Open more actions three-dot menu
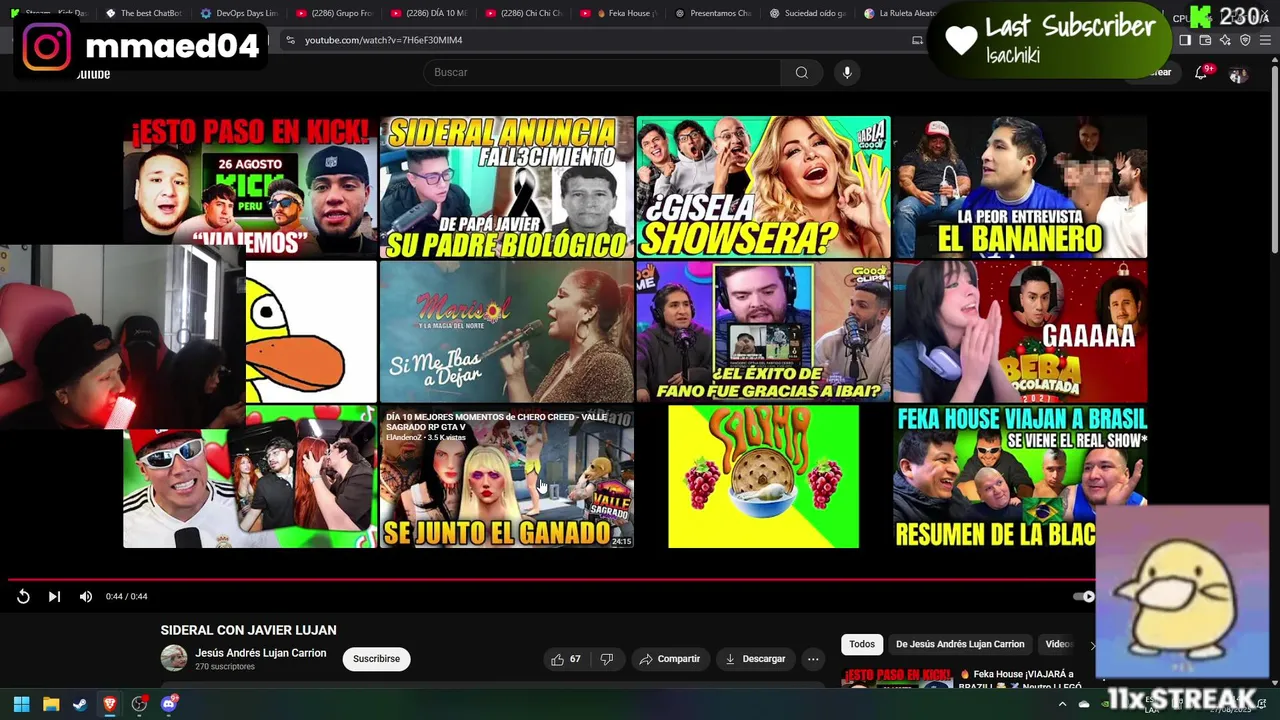Image resolution: width=1280 pixels, height=720 pixels. coord(813,659)
